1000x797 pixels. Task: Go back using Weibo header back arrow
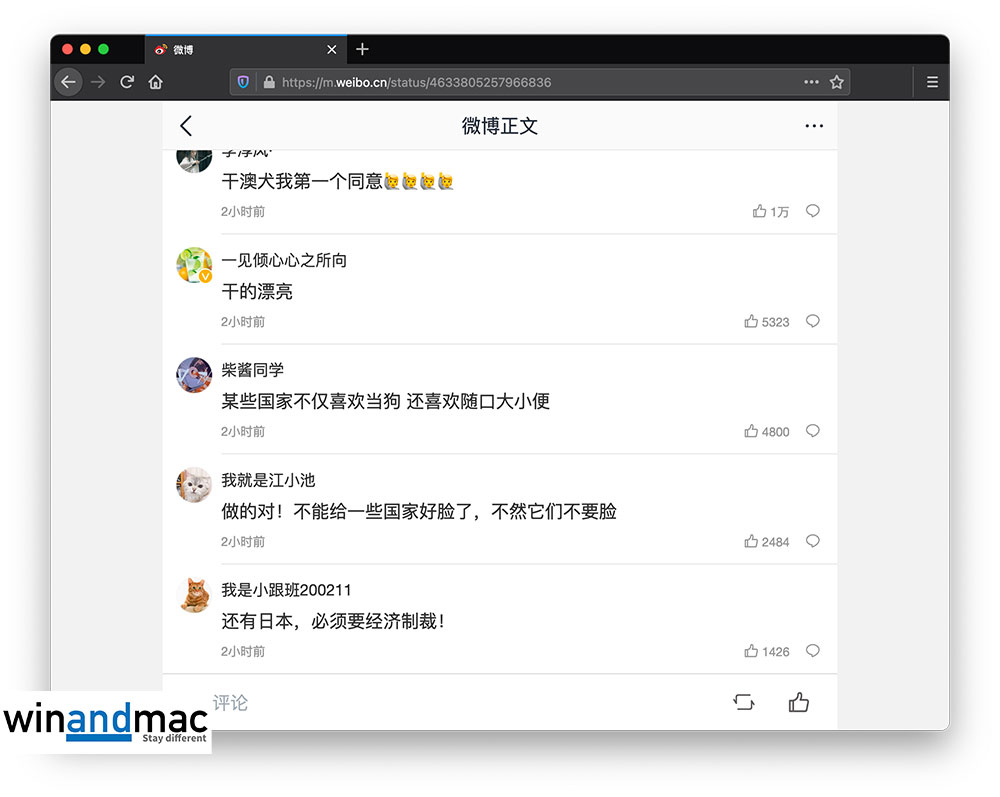click(186, 126)
